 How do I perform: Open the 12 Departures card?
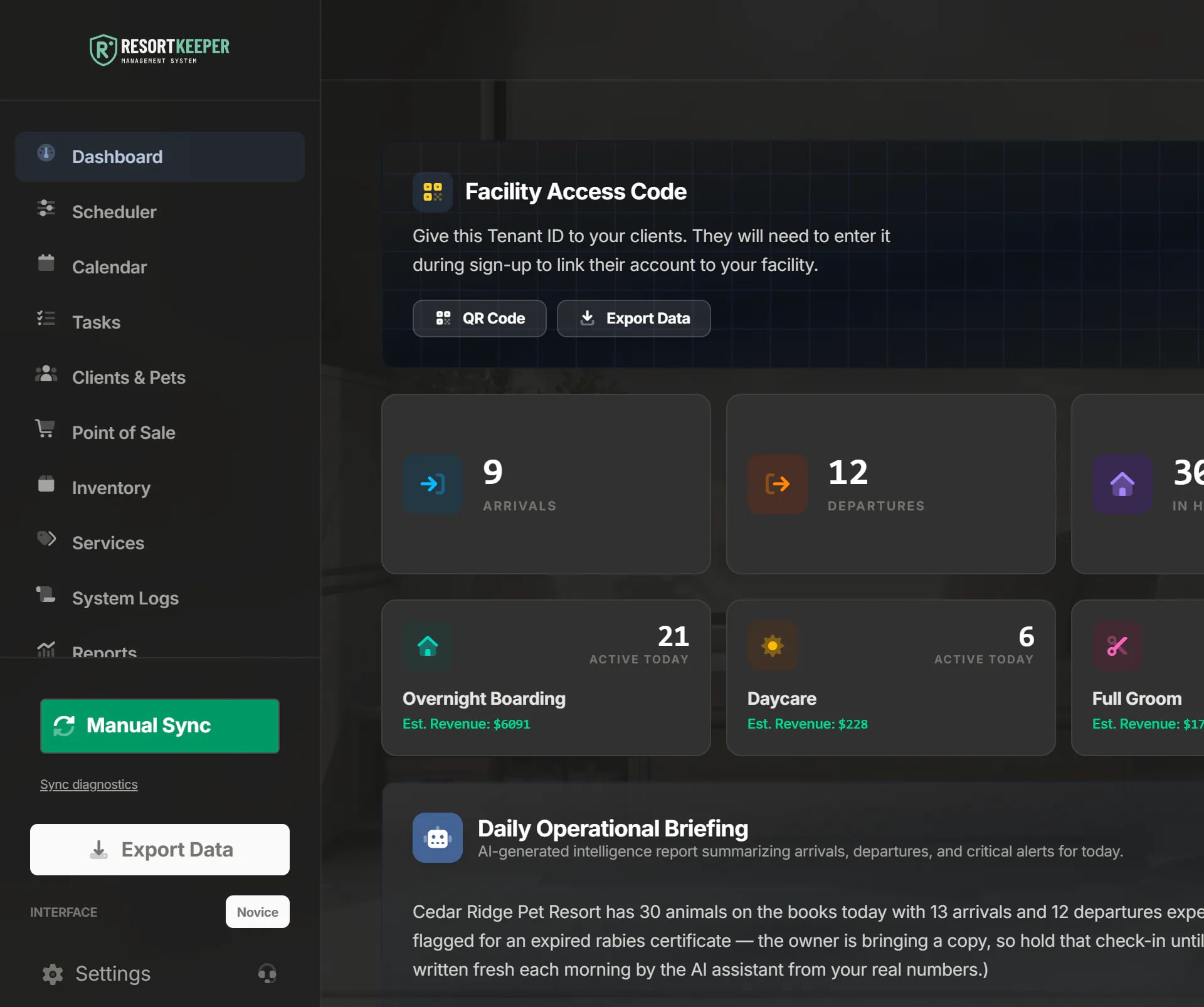pos(891,484)
